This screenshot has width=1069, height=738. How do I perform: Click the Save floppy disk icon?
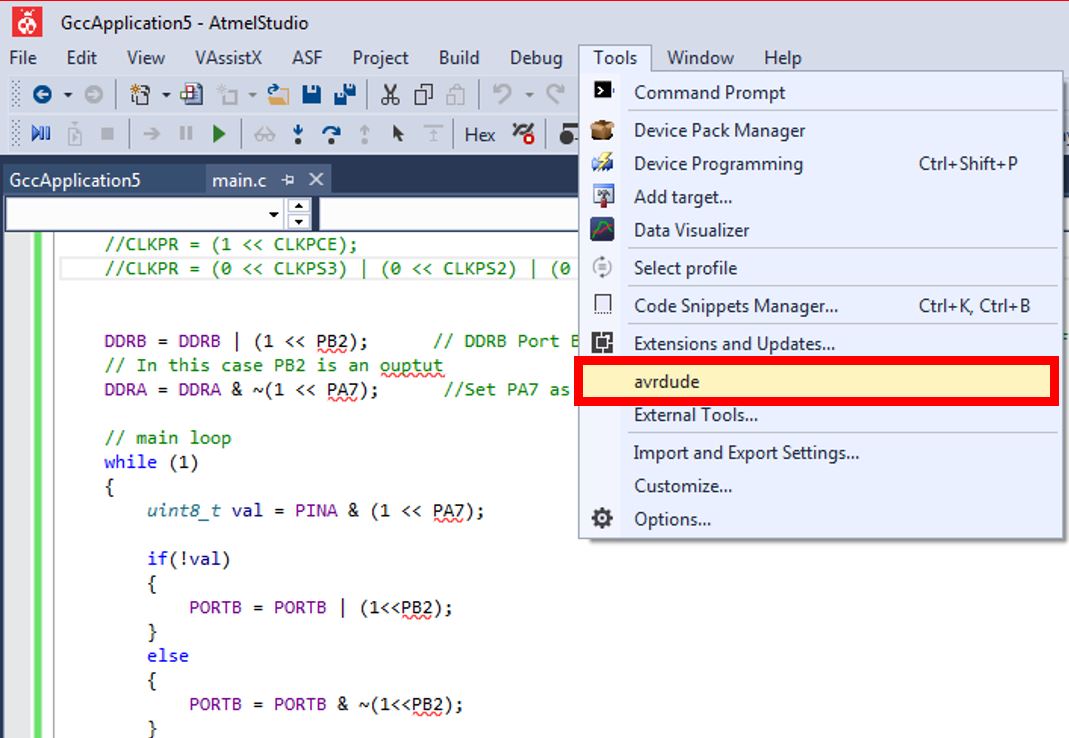pos(312,94)
